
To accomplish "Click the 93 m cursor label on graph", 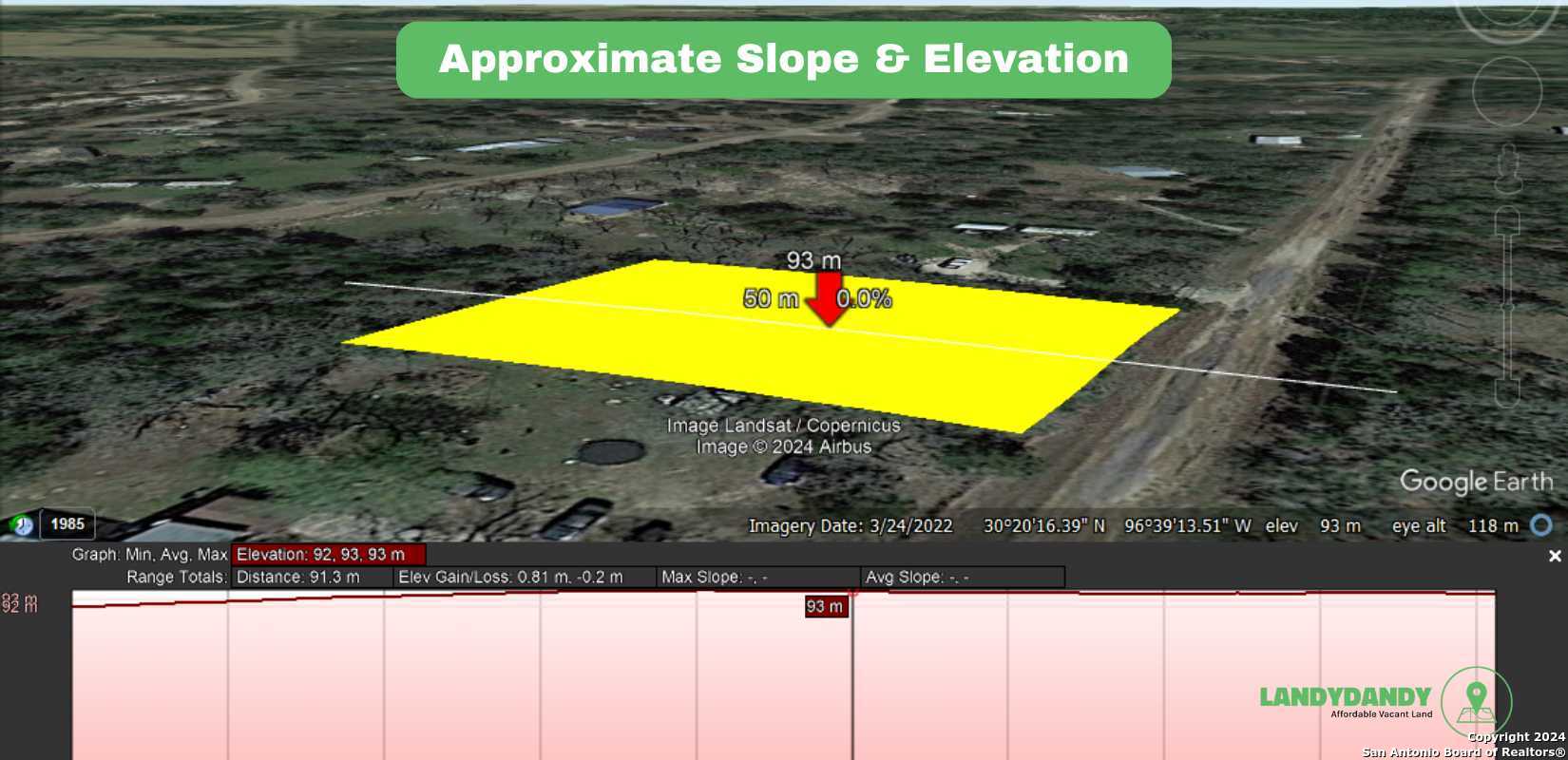I will coord(824,607).
